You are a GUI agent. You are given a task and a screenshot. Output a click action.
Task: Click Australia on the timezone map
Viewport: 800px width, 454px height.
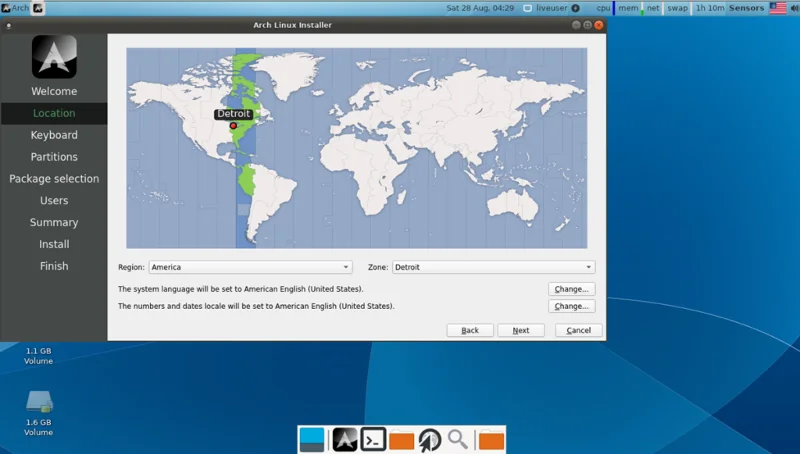[513, 206]
